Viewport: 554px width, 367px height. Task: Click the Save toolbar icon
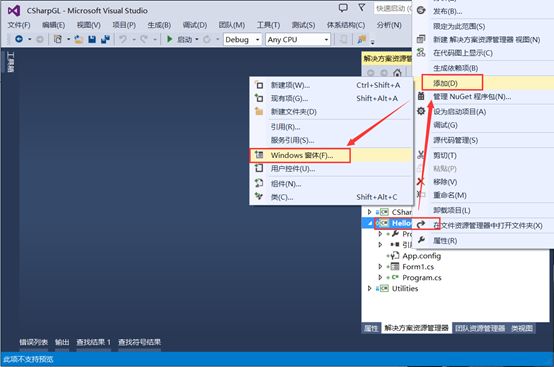pos(92,39)
